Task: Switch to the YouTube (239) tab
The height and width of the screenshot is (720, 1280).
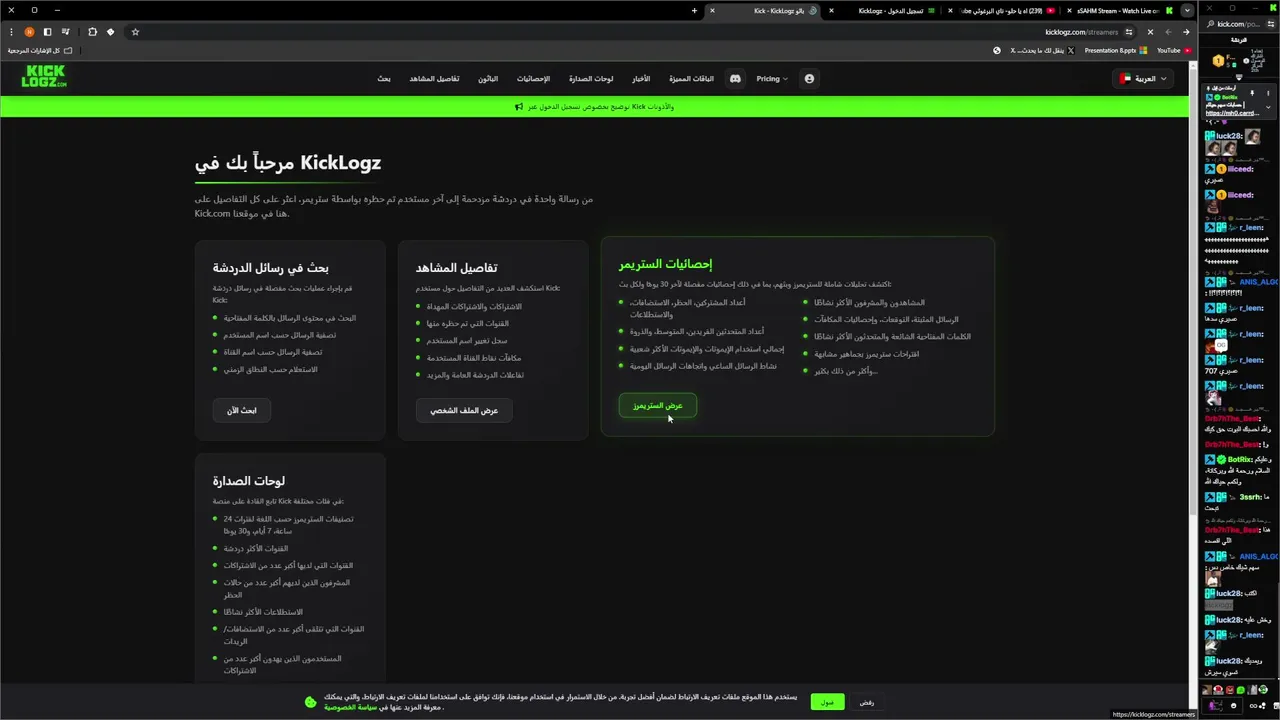Action: [x=1003, y=11]
